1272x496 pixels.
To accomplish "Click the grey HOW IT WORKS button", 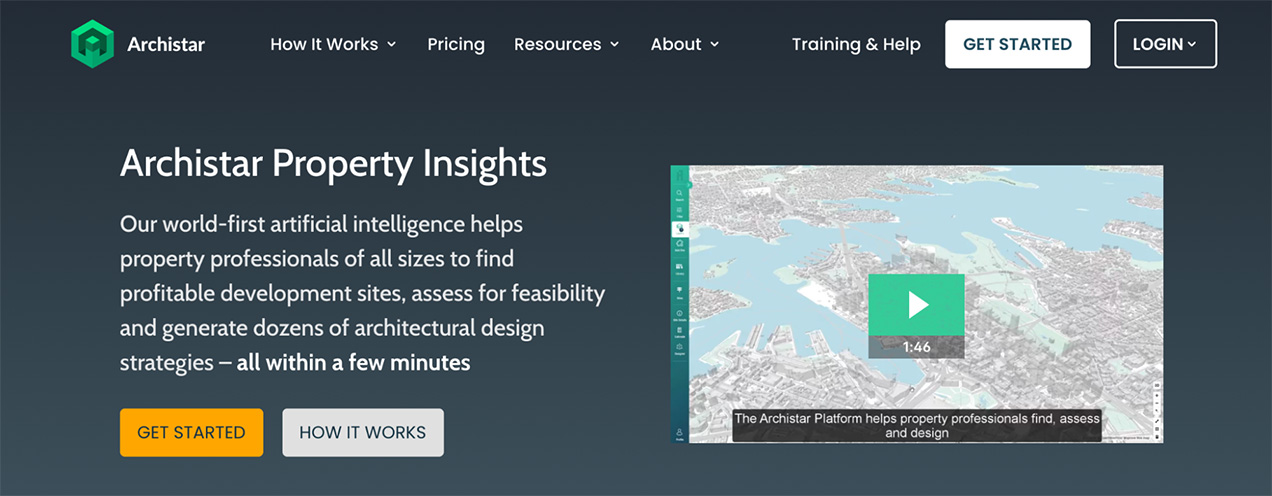I will 363,432.
